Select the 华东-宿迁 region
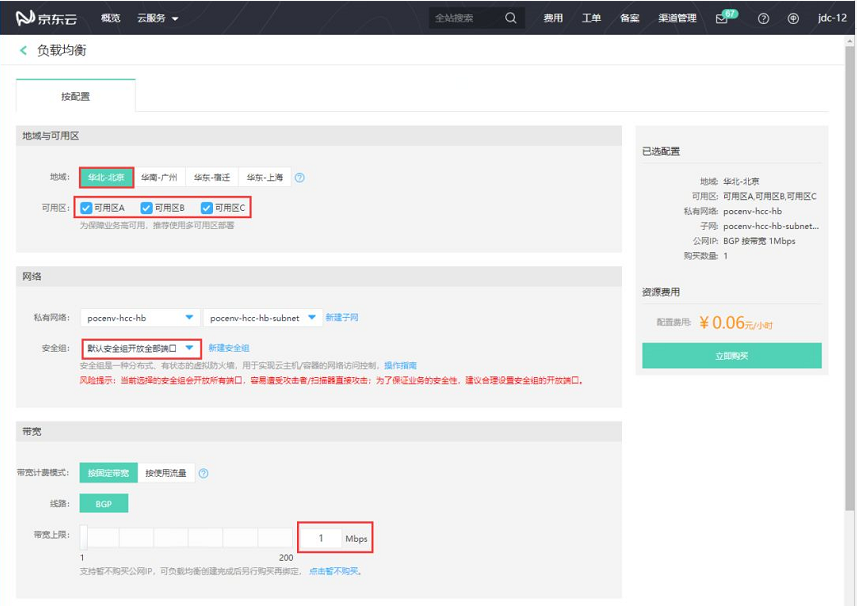 (212, 178)
